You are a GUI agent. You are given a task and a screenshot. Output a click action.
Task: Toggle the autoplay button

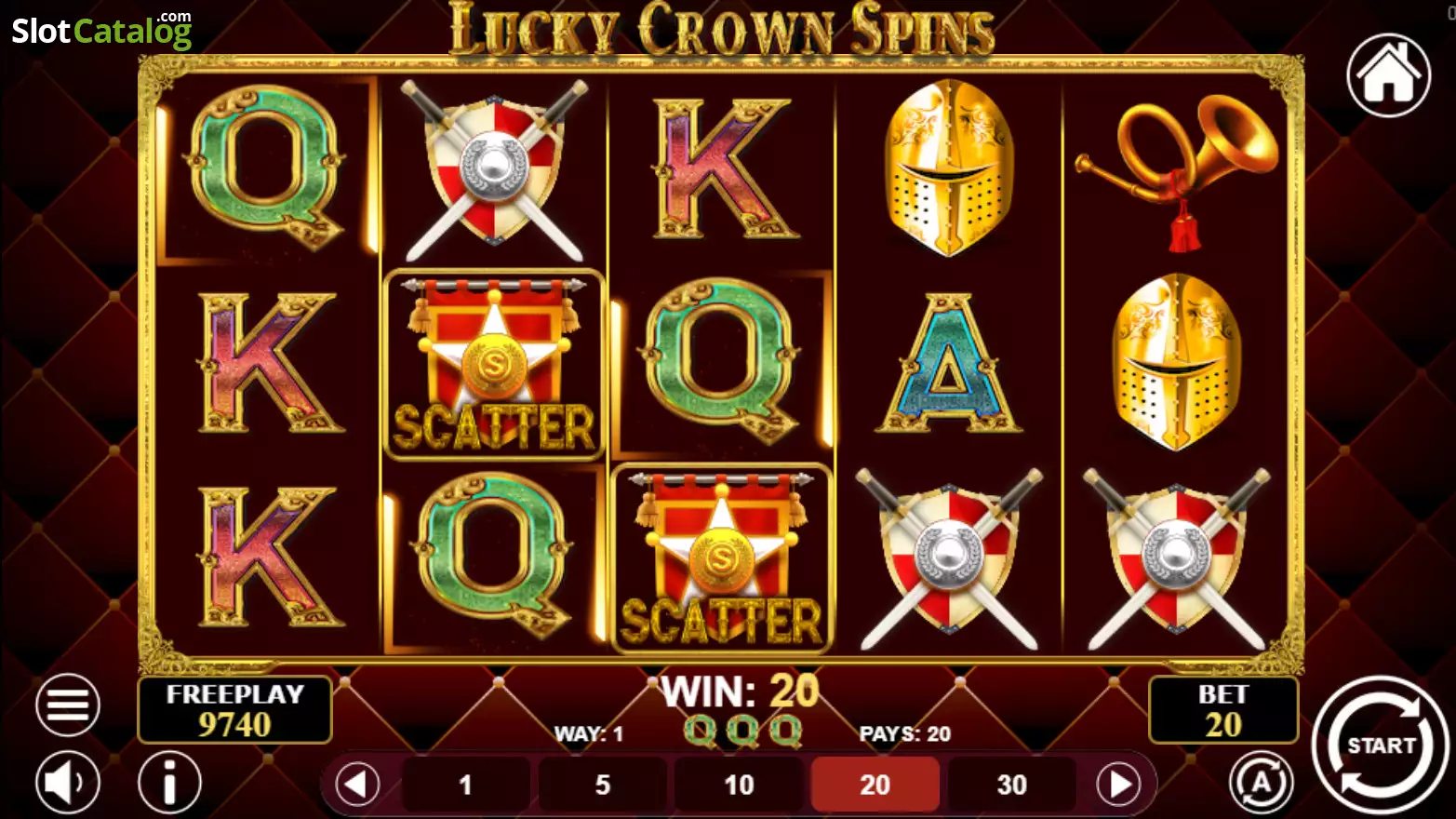tap(1261, 783)
